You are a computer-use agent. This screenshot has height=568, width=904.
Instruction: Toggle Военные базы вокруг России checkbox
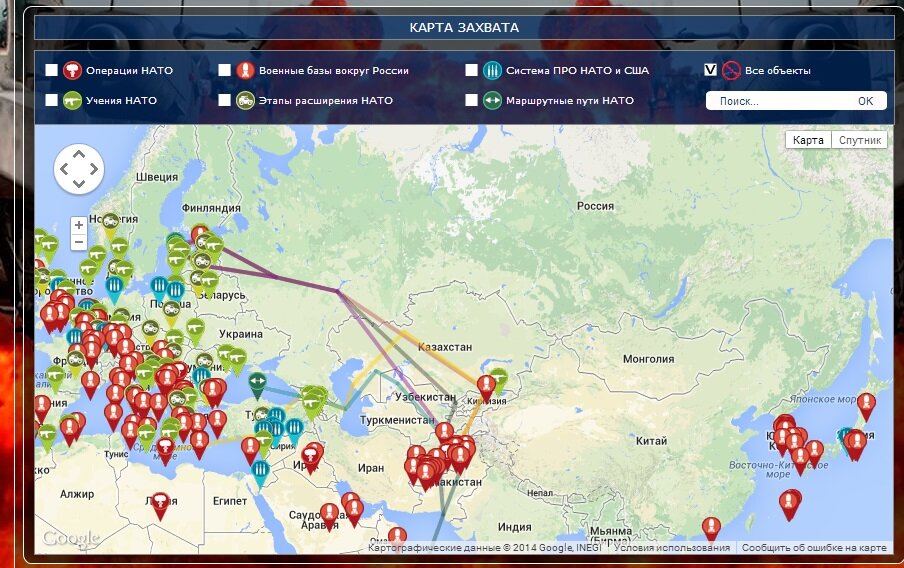(x=224, y=70)
